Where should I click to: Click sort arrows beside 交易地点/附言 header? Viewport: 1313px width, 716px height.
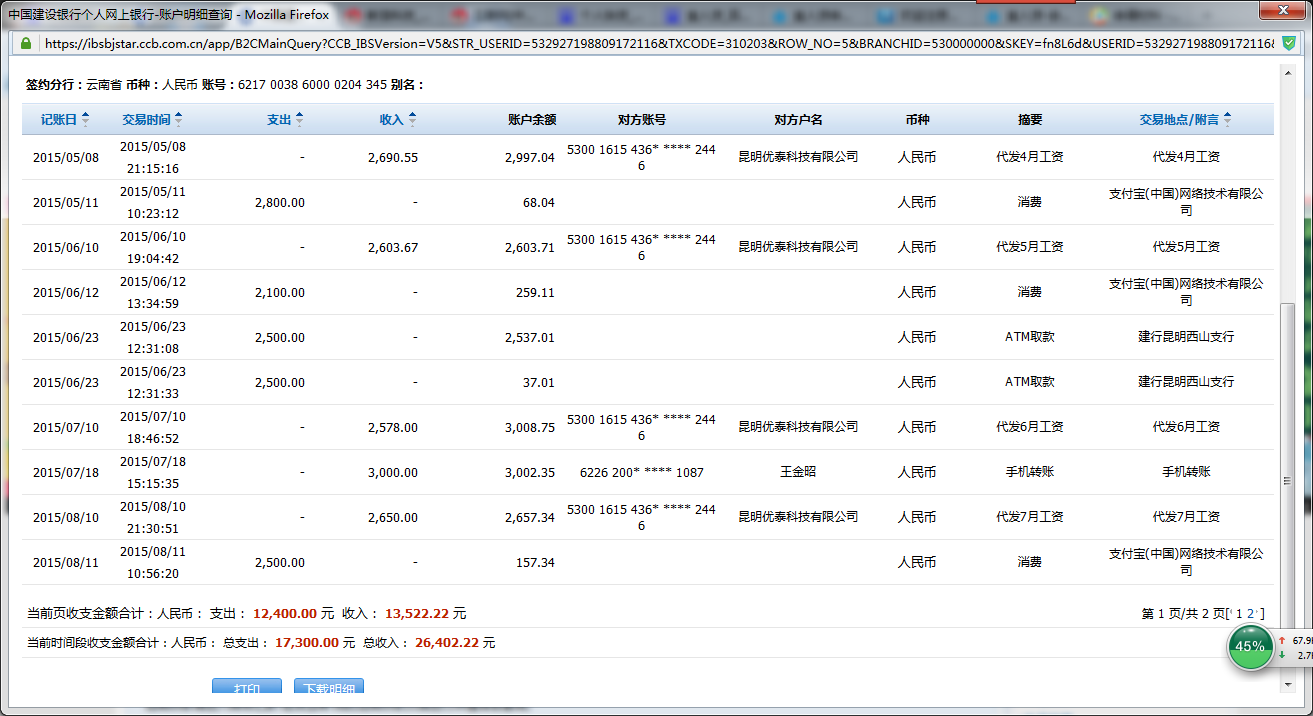(1227, 120)
